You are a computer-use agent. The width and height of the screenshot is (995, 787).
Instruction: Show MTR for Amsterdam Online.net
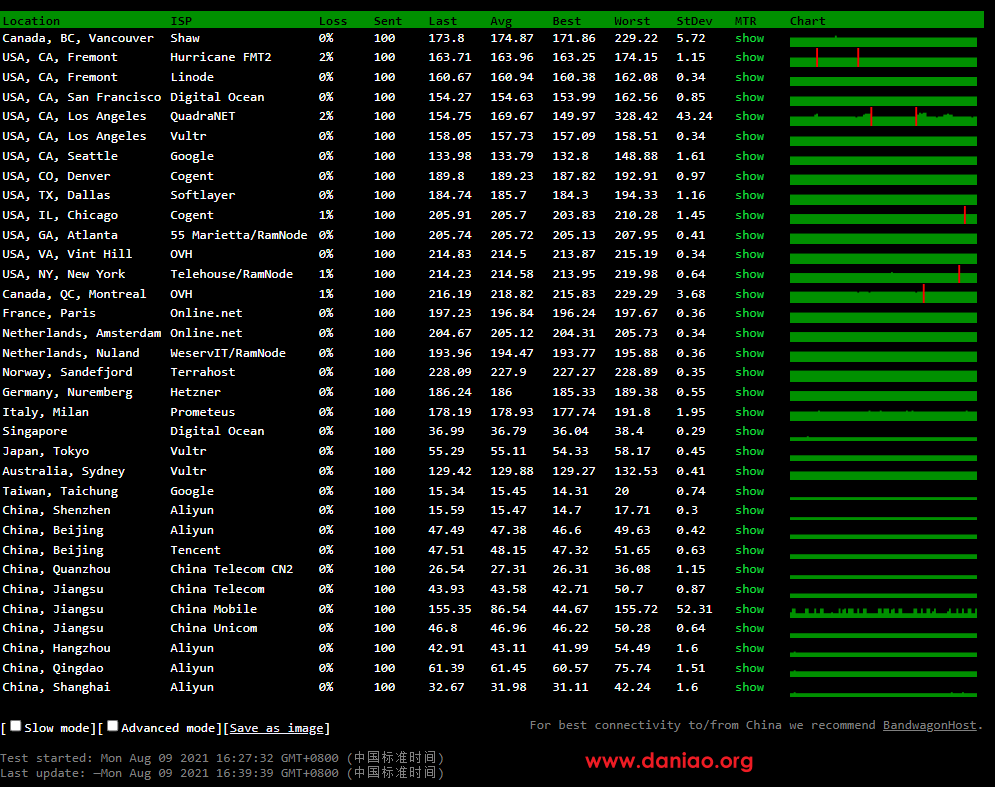pos(749,333)
